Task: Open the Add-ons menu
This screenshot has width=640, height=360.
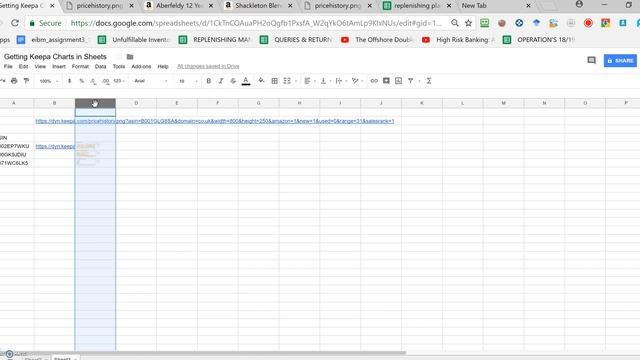Action: [141, 67]
